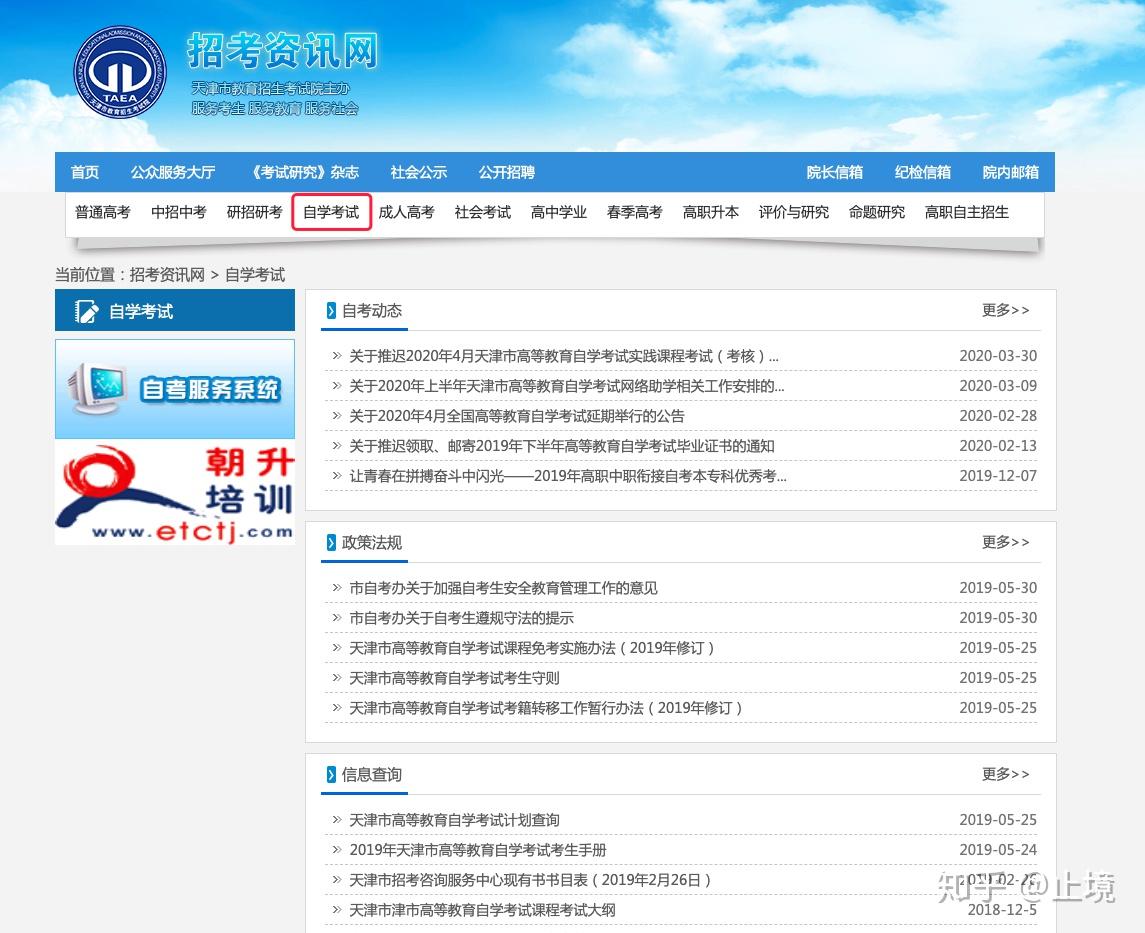This screenshot has height=933, width=1145.
Task: Open 《考试研究》杂志 menu item
Action: click(x=304, y=172)
